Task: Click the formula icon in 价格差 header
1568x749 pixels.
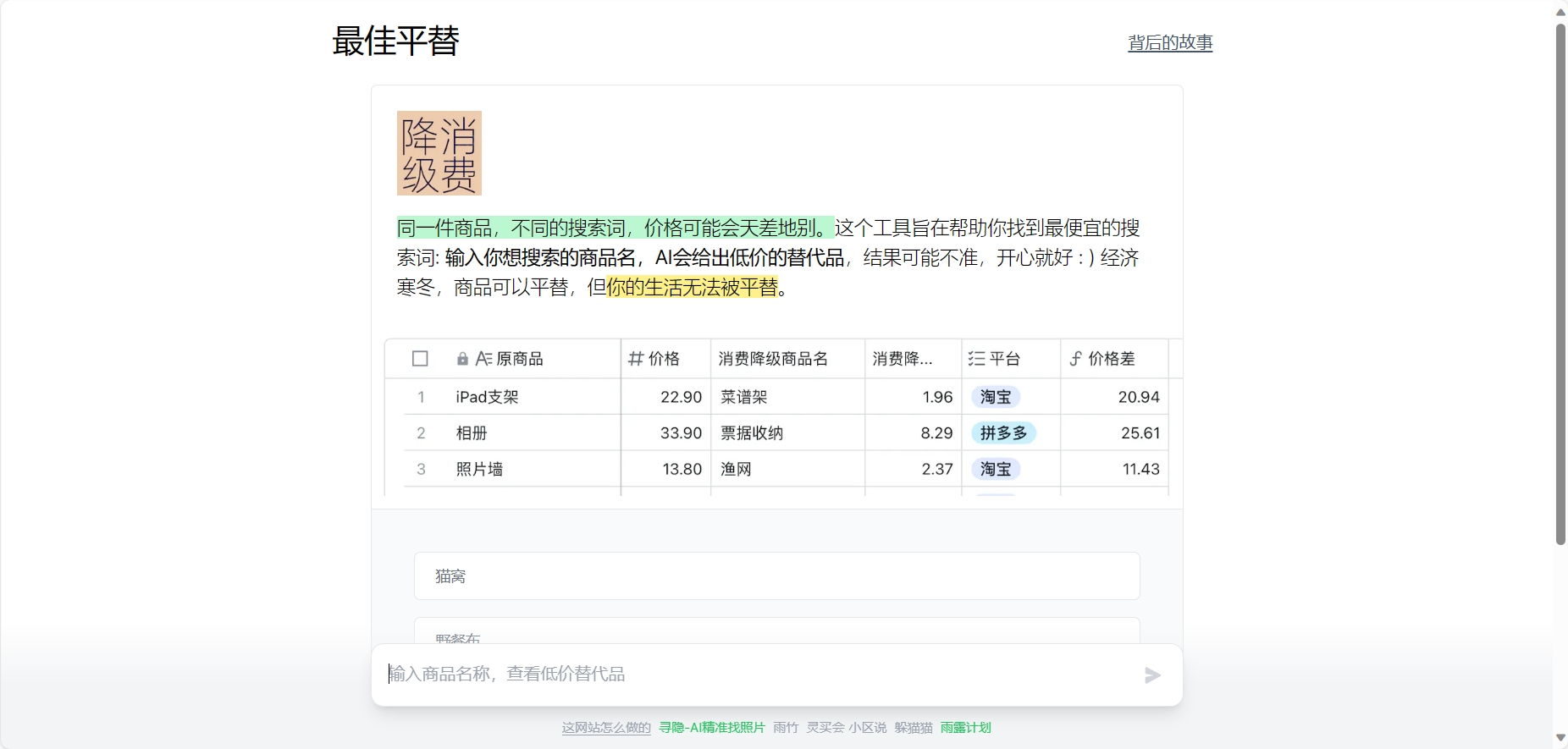Action: pos(1075,359)
